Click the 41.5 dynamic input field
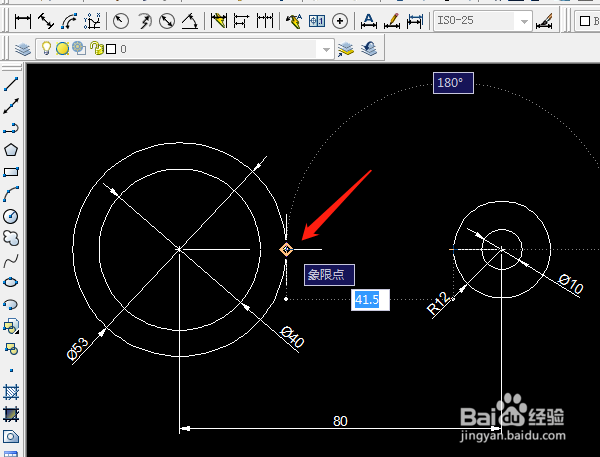 [x=370, y=300]
